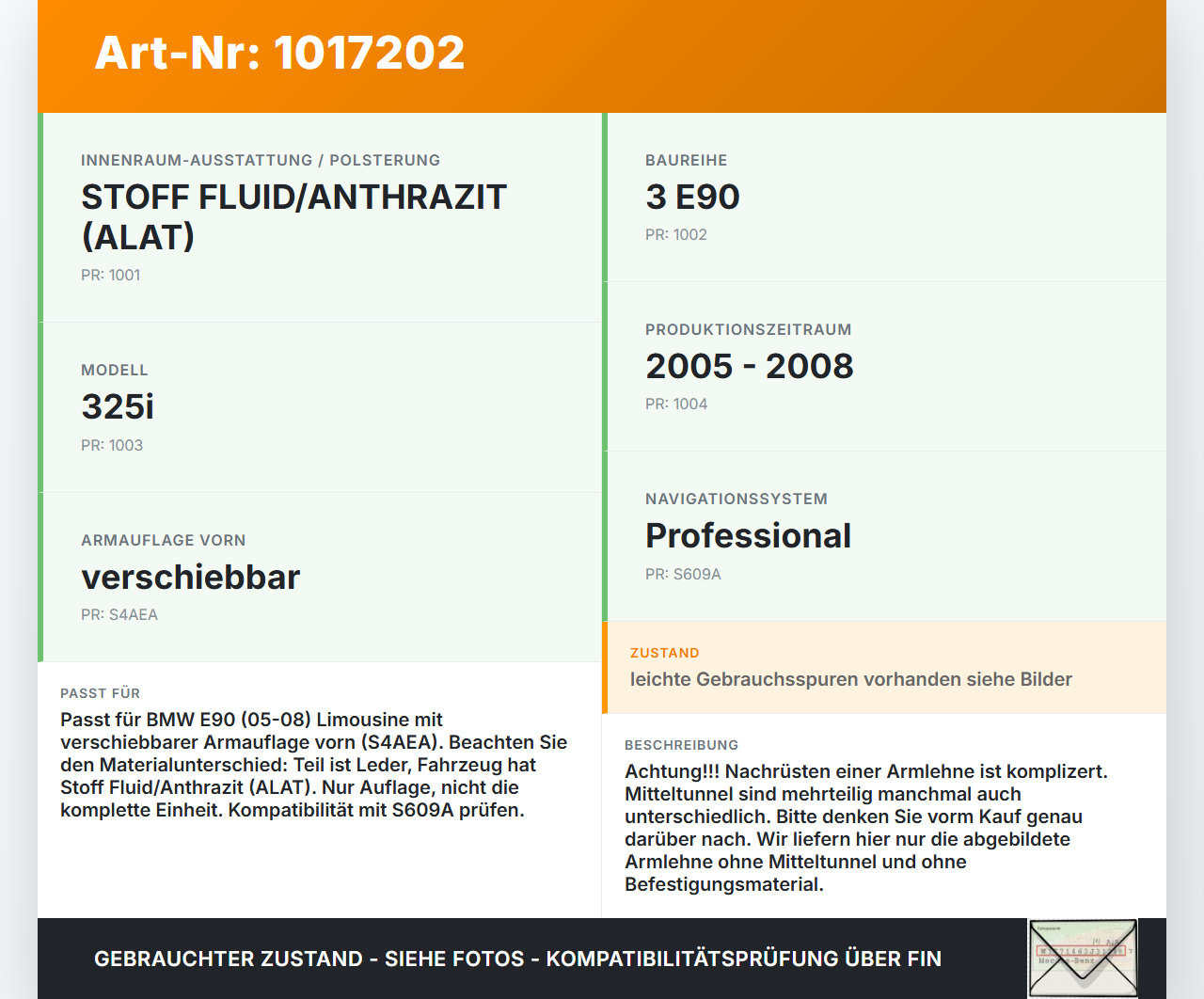Click the VIN number highlighted in red
The image size is (1204, 999).
click(x=1080, y=950)
